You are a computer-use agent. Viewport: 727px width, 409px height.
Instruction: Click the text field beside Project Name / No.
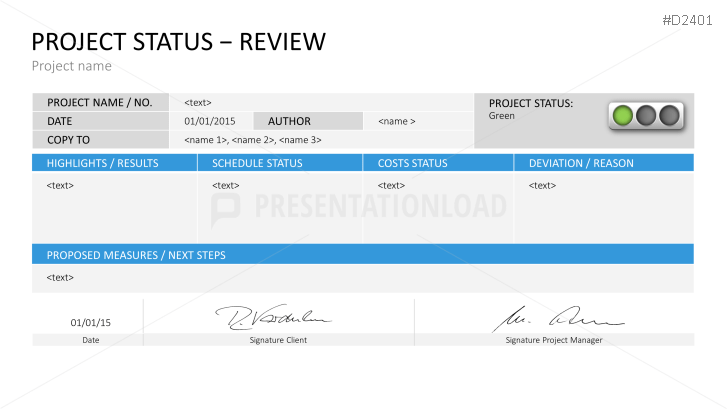[198, 102]
